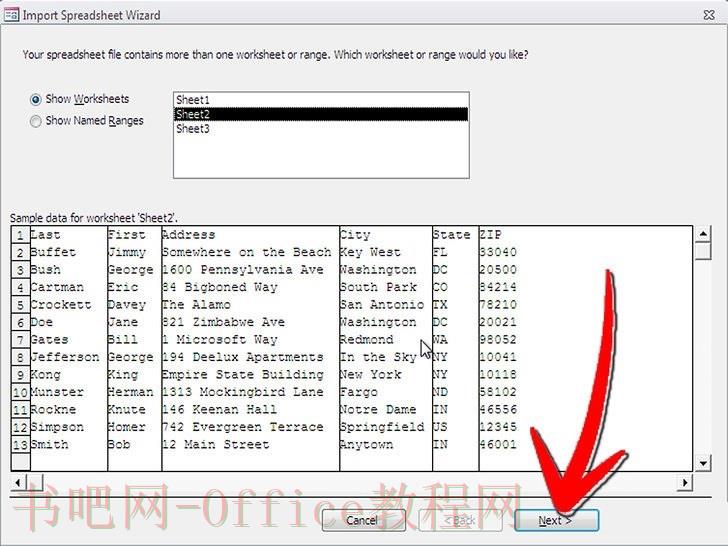728x546 pixels.
Task: Click the wizard icon in title bar
Action: [x=11, y=14]
